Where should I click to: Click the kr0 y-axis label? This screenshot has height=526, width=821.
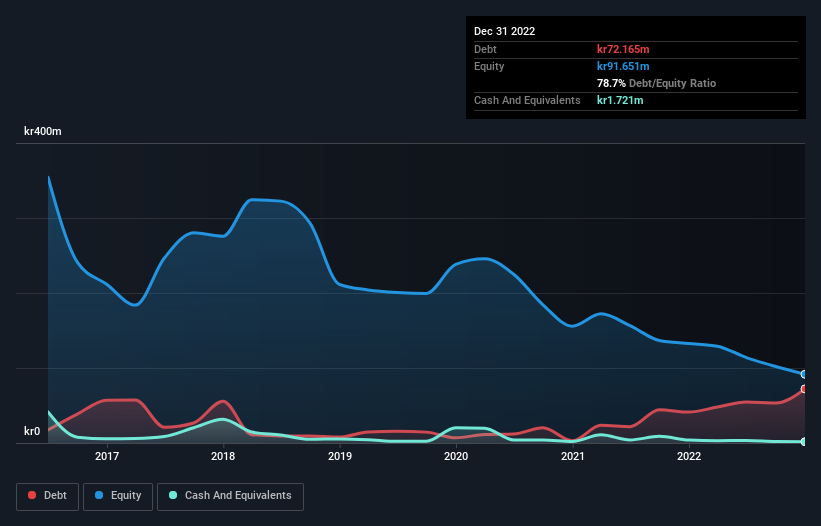click(x=32, y=431)
